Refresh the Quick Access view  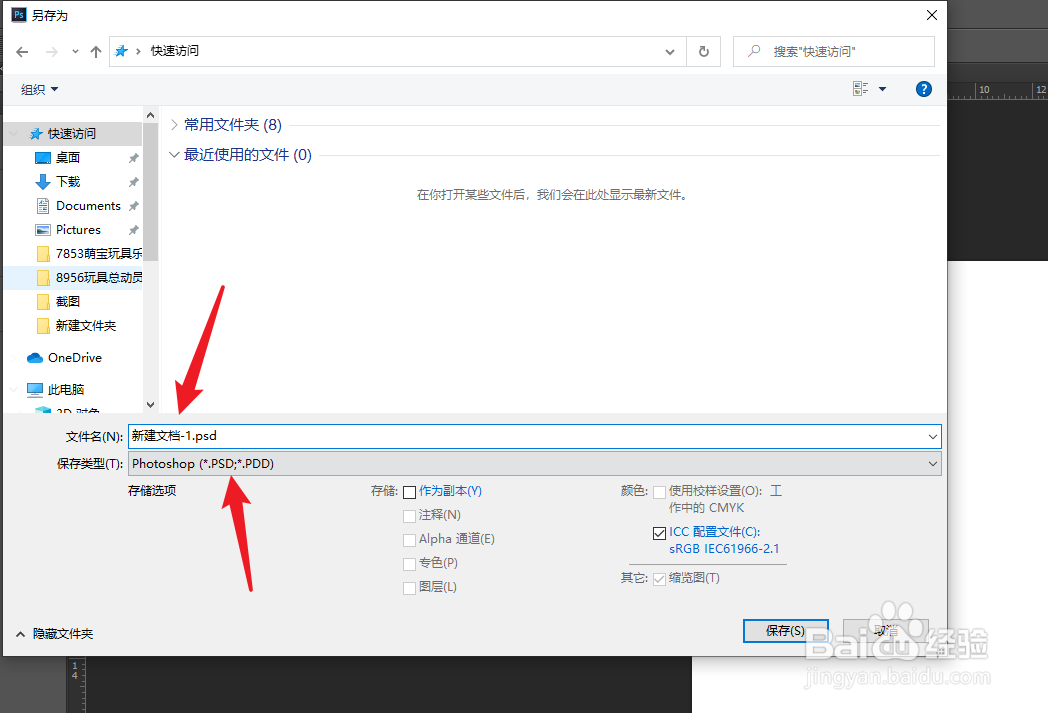click(704, 51)
